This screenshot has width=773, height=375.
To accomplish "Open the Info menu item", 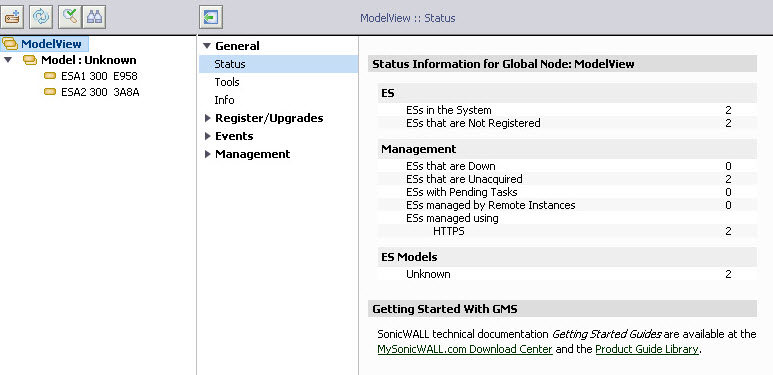I will click(x=224, y=100).
